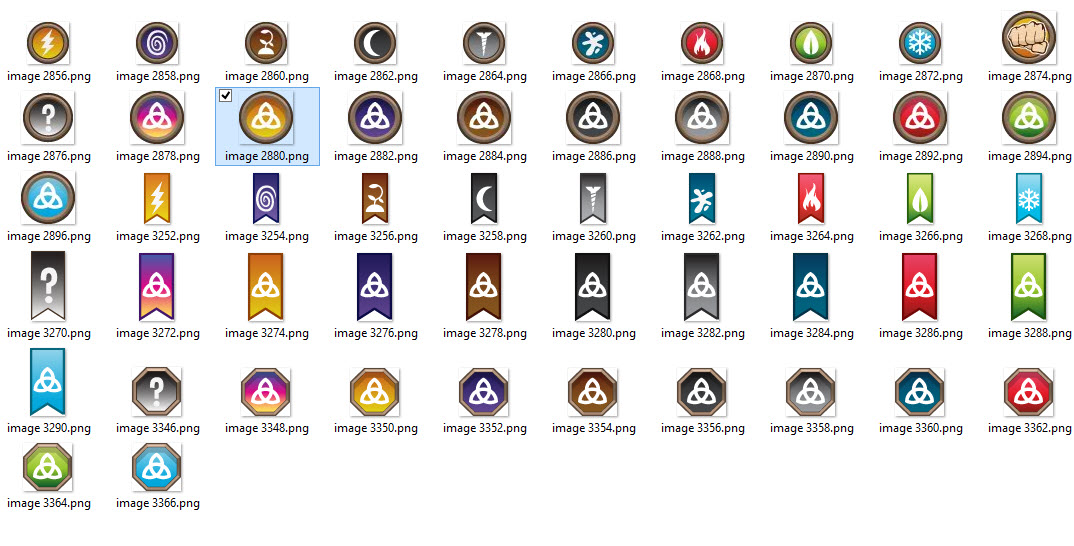
Task: Click the 'image 3290.png' label text
Action: tap(49, 428)
